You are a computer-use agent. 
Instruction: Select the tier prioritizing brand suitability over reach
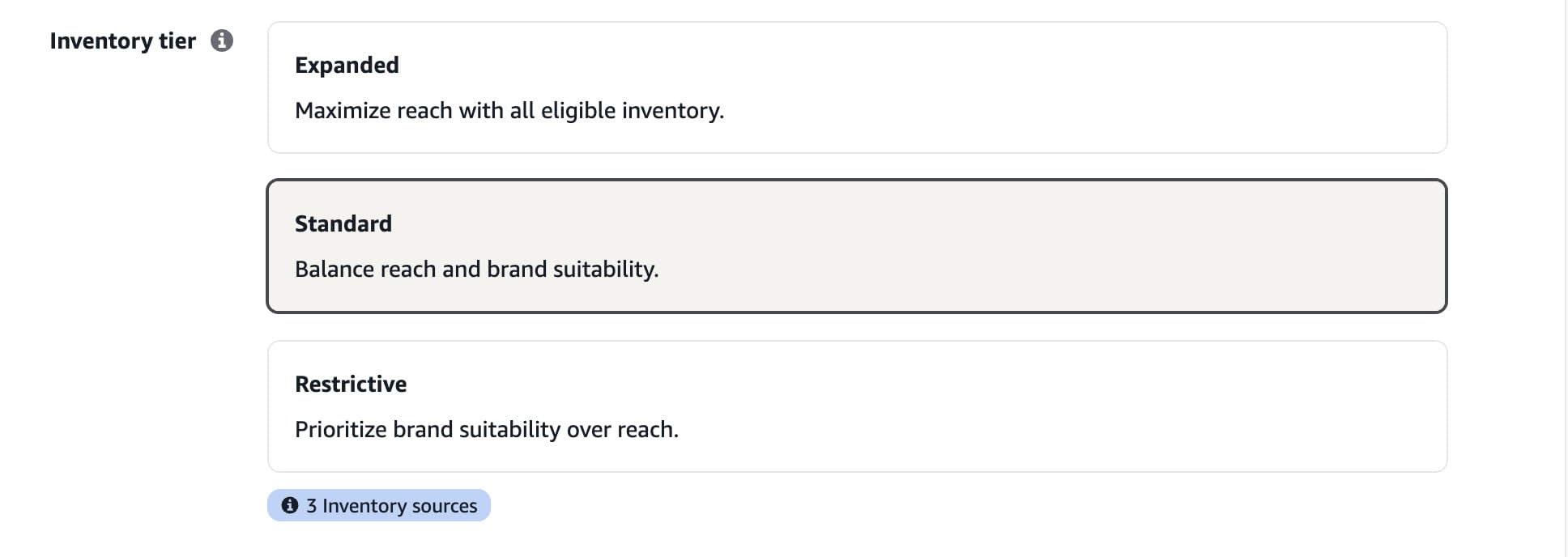(x=858, y=406)
